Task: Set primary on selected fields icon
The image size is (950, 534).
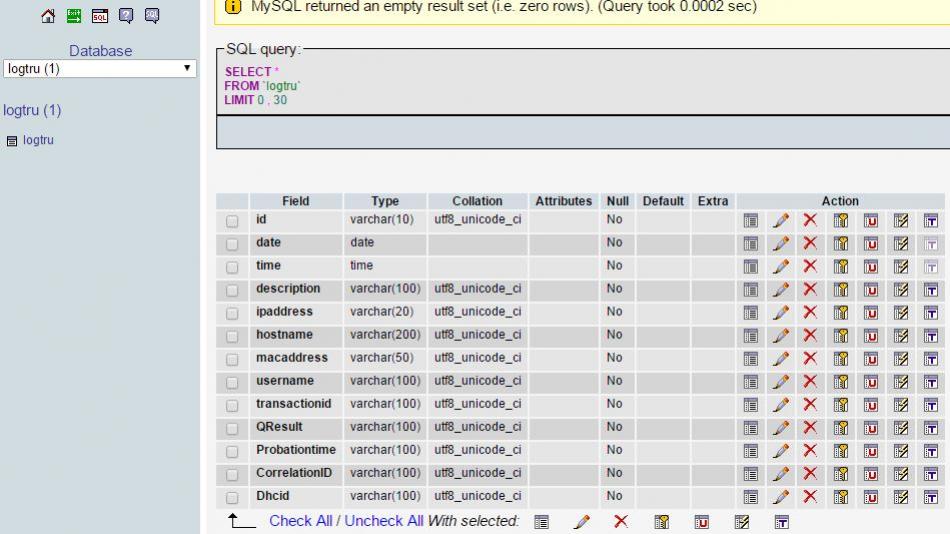Action: 662,522
